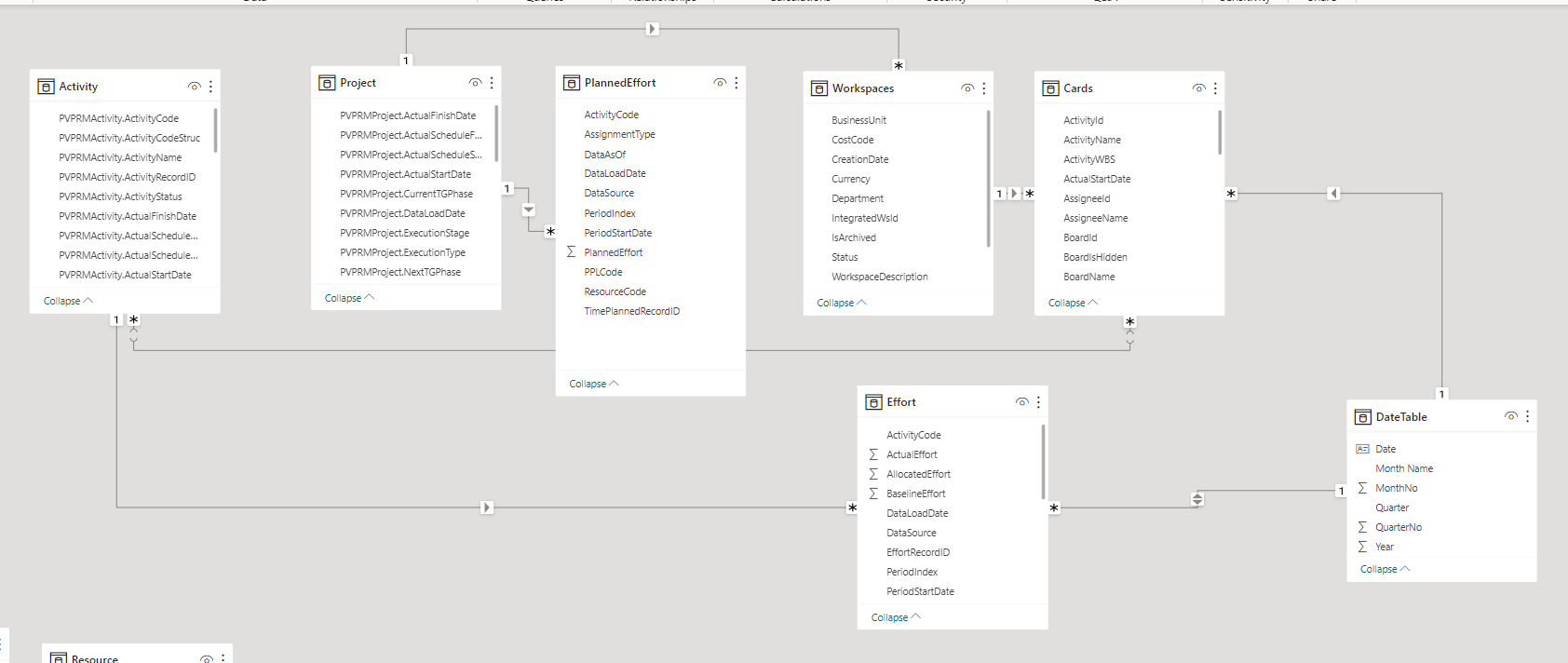
Task: Open Project table more options menu
Action: pos(492,83)
